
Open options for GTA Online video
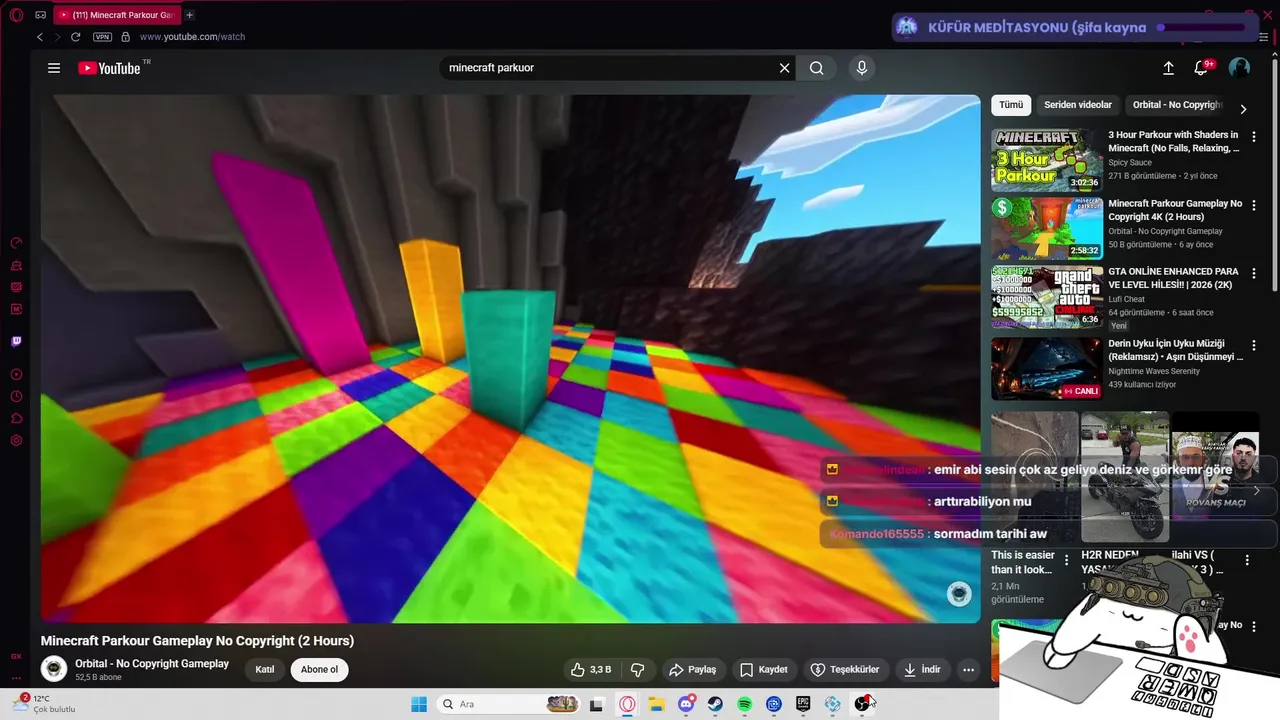(x=1254, y=274)
